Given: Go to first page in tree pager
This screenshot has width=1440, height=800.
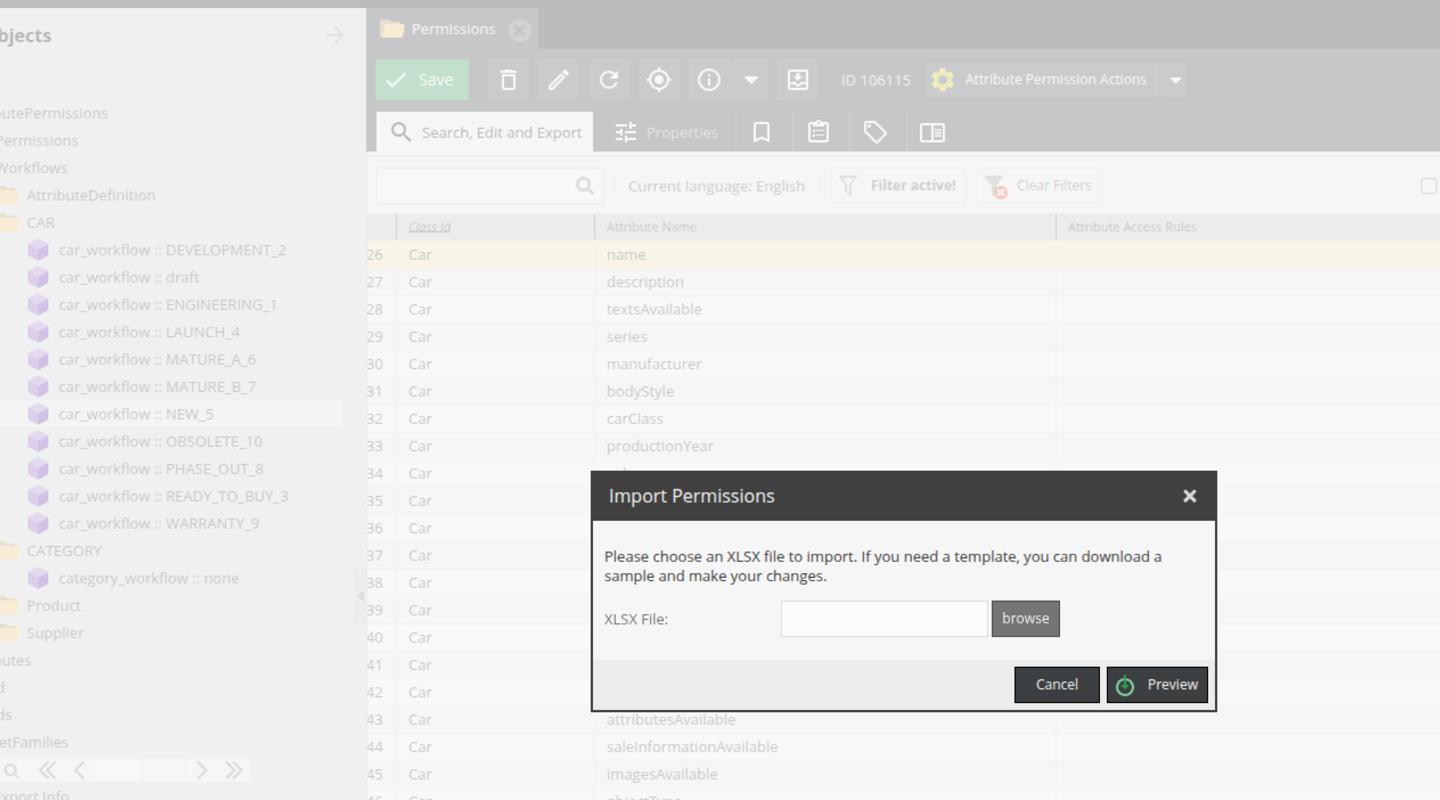Looking at the screenshot, I should pyautogui.click(x=47, y=770).
